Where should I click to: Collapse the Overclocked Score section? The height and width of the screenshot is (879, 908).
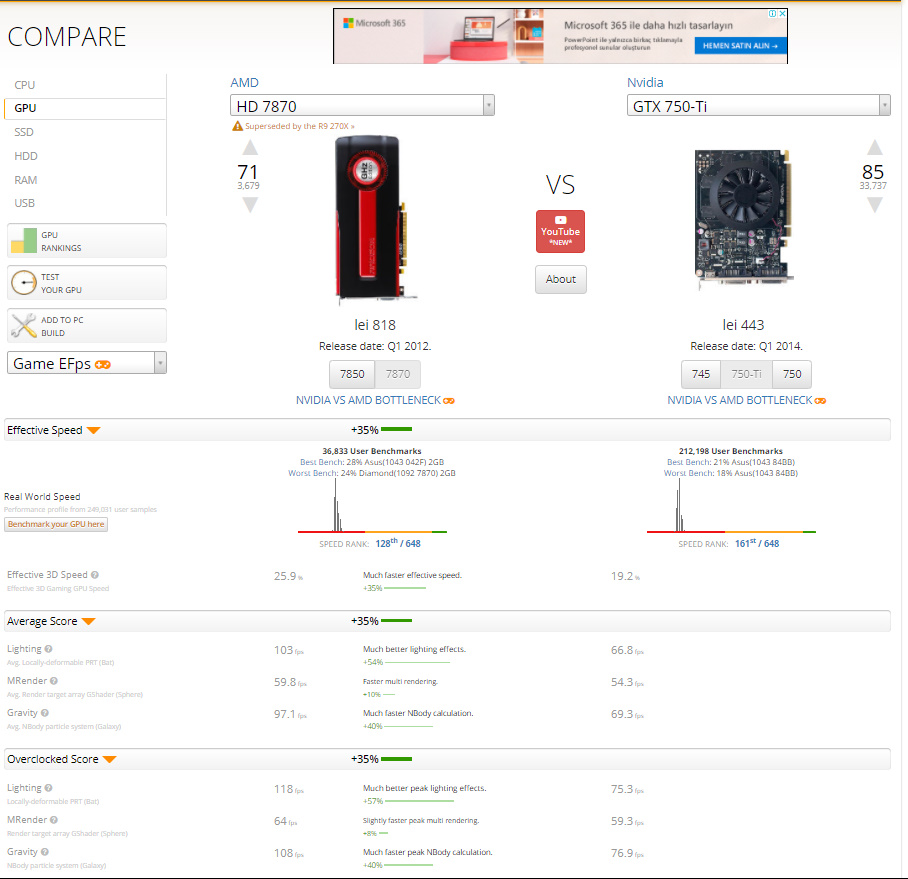(x=109, y=759)
